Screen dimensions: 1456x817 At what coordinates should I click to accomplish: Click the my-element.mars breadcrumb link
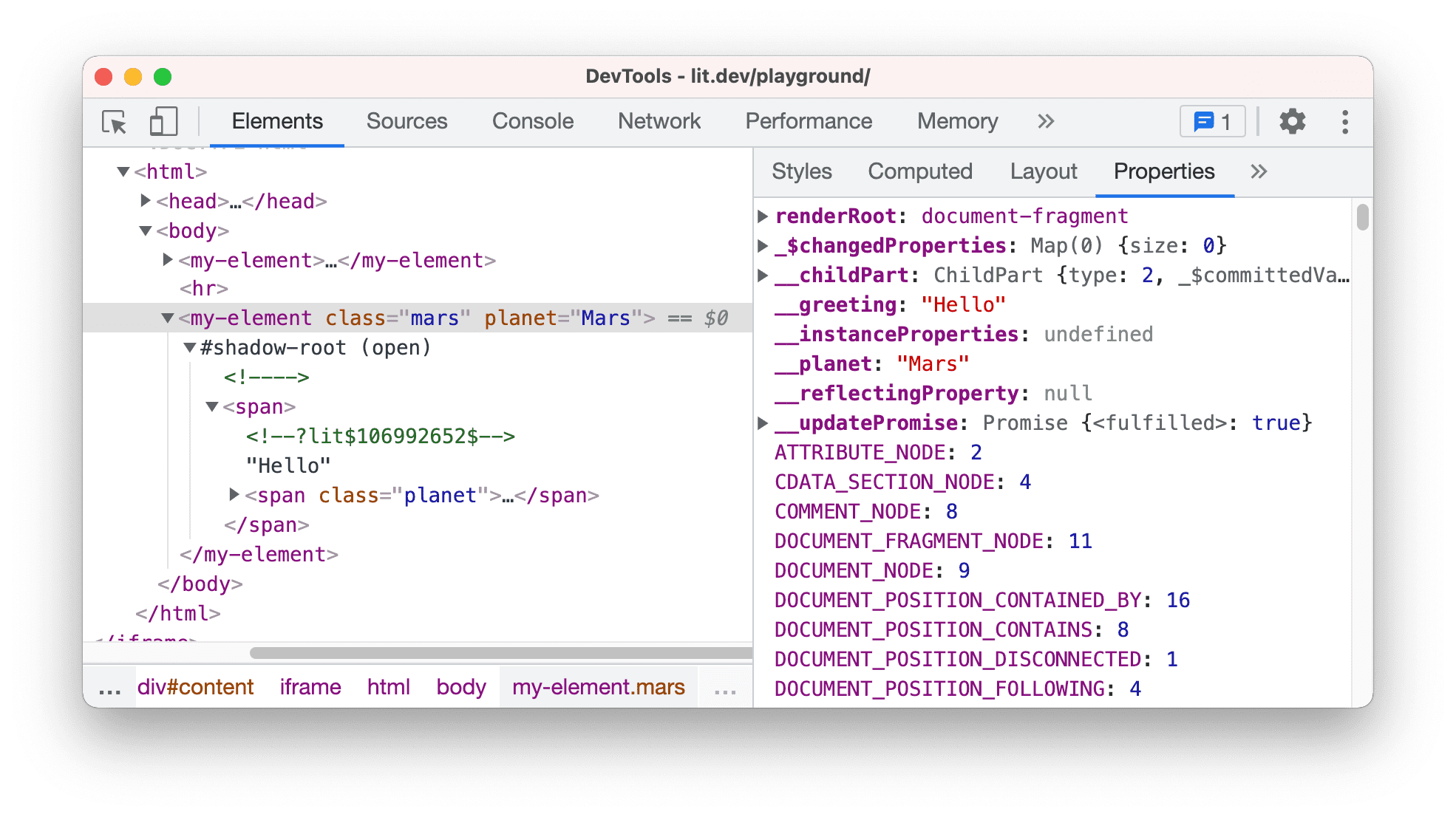point(598,688)
